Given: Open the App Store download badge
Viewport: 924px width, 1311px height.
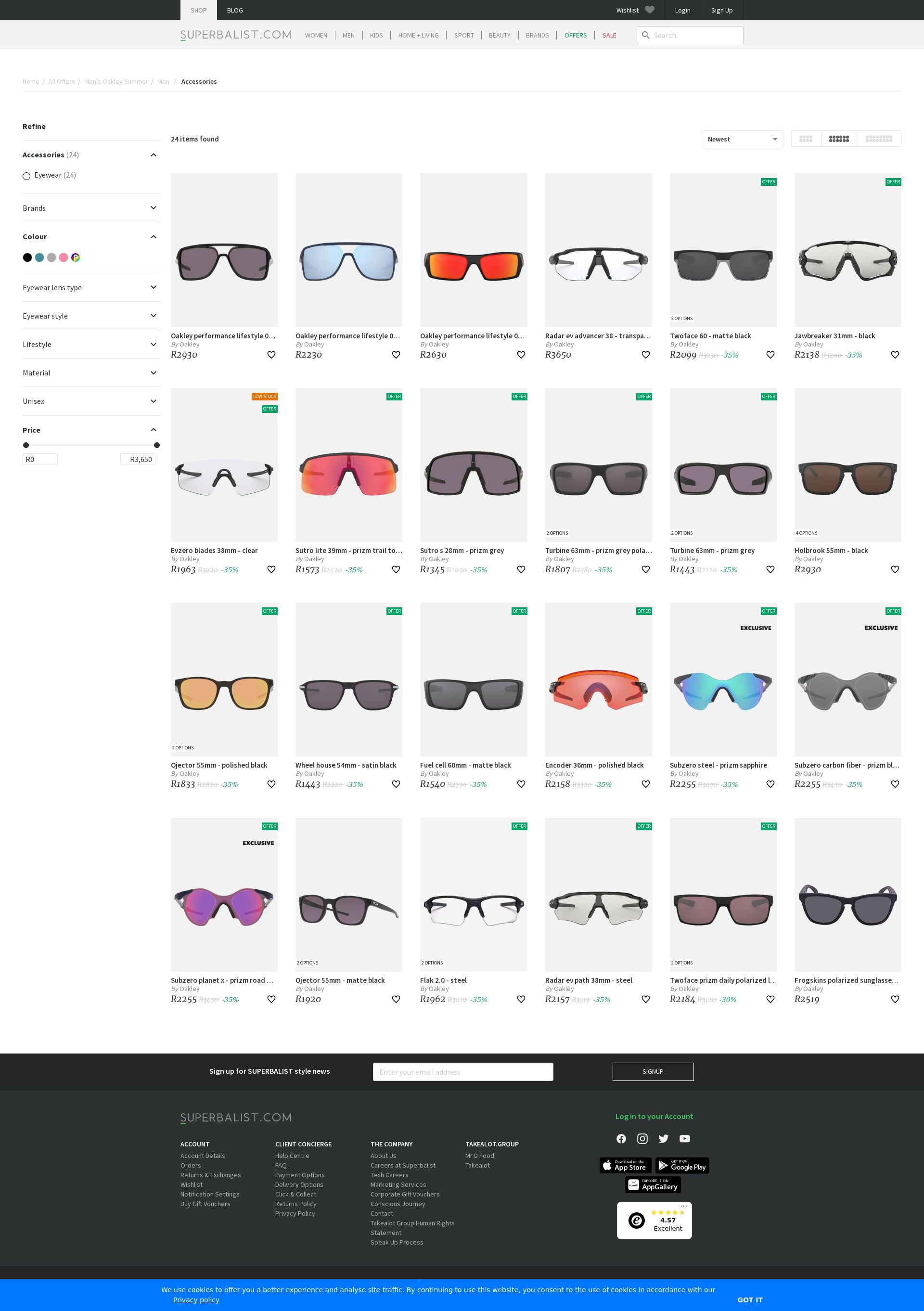Looking at the screenshot, I should [625, 1165].
